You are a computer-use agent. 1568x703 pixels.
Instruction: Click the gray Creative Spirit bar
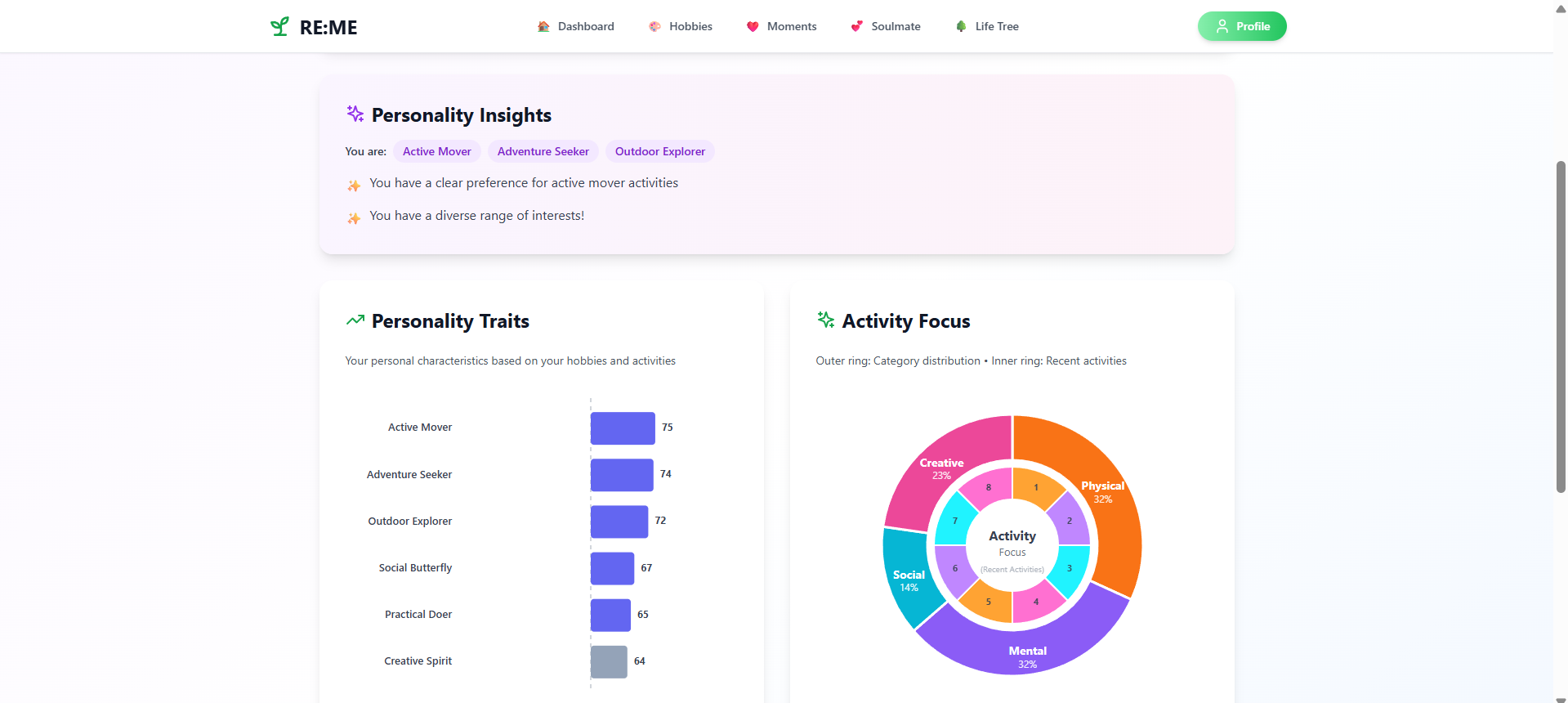(609, 661)
